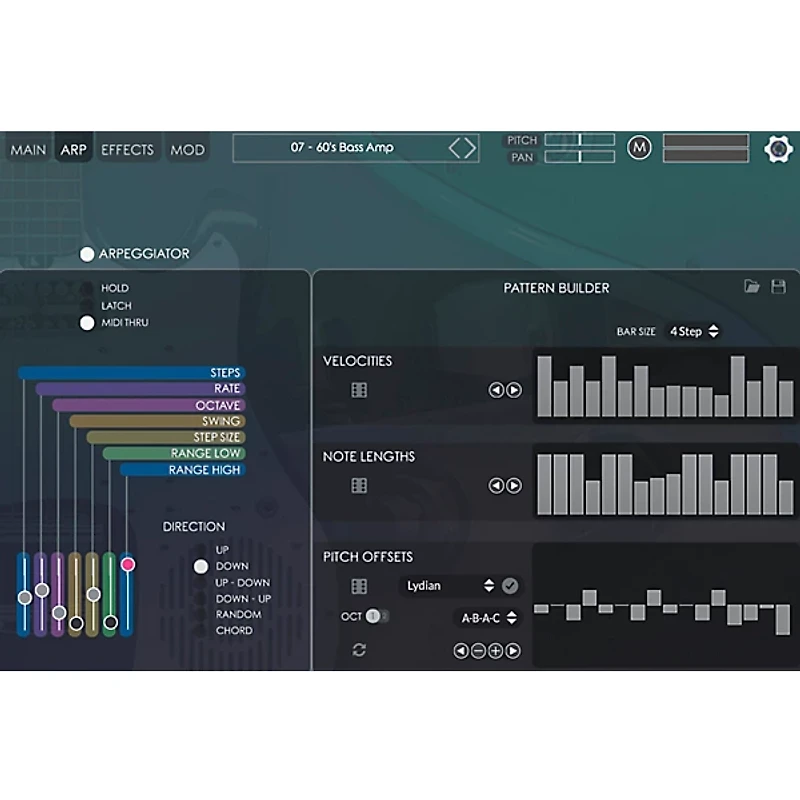Confirm the Lydian scale checkmark icon
This screenshot has width=800, height=800.
510,586
